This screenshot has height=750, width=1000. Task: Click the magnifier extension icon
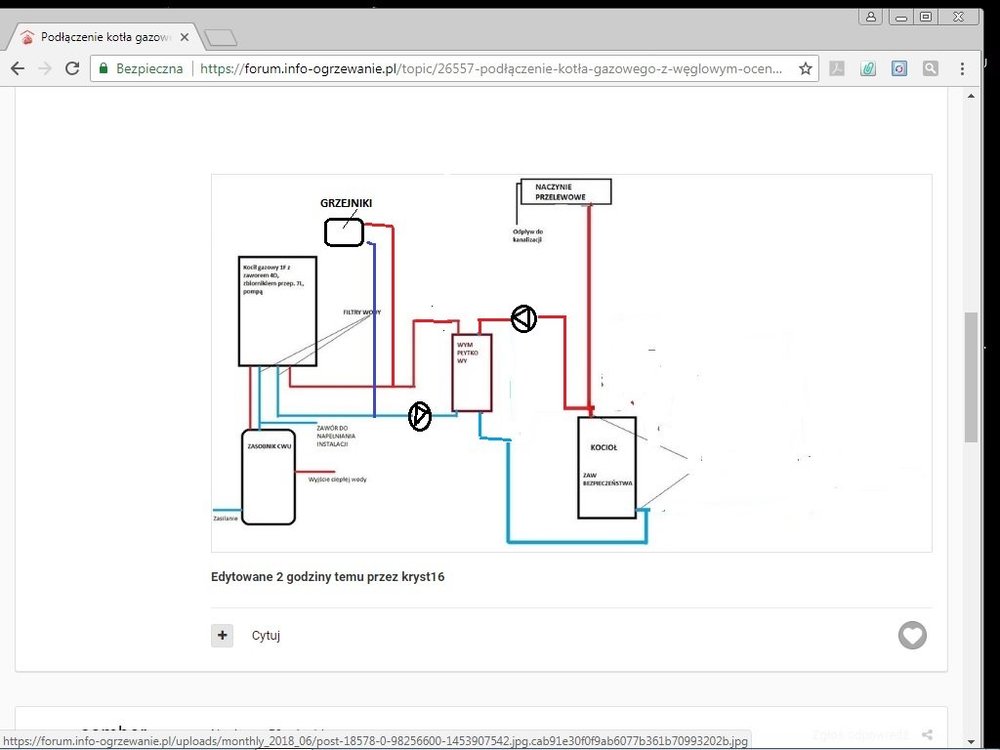tap(930, 69)
